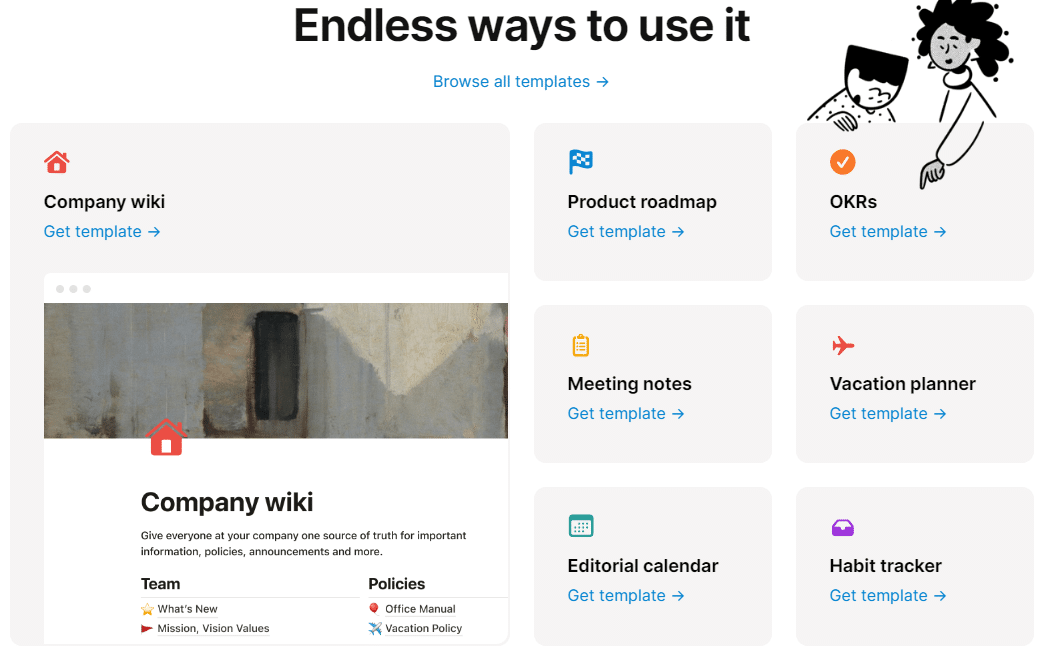Get the Habit tracker template
Viewport: 1064px width, 657px height.
tap(888, 596)
